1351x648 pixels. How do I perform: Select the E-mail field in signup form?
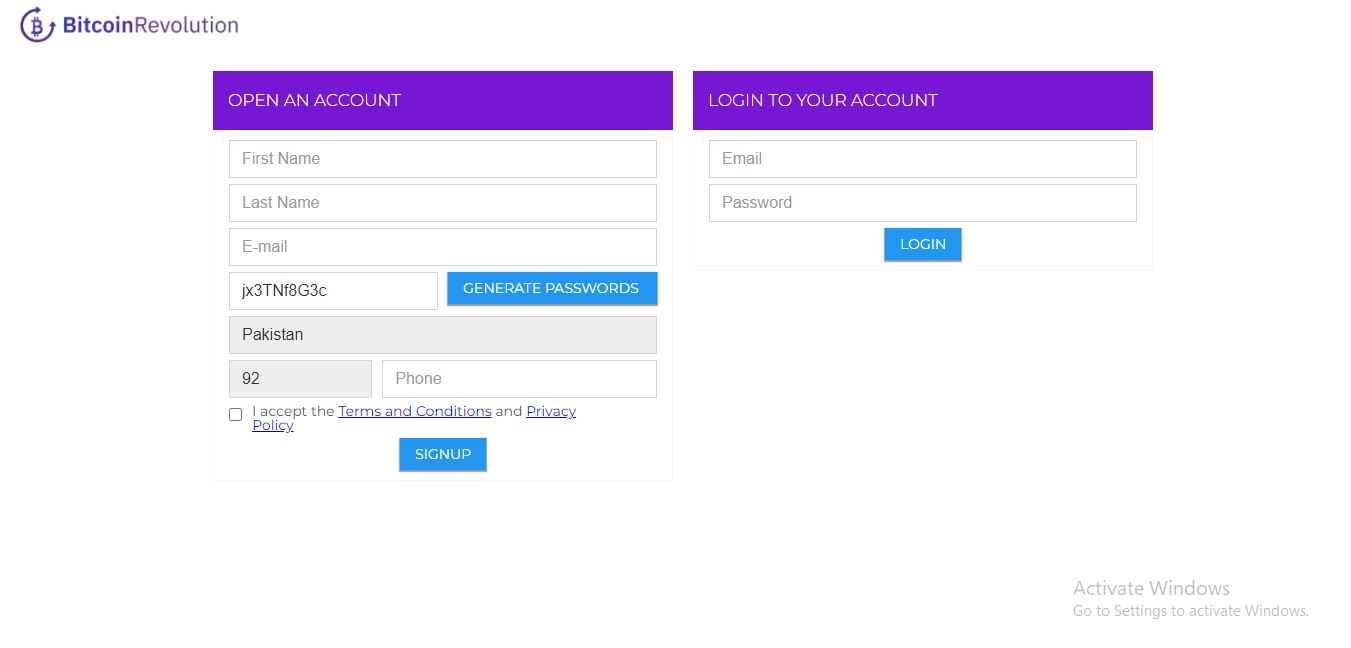(x=442, y=246)
